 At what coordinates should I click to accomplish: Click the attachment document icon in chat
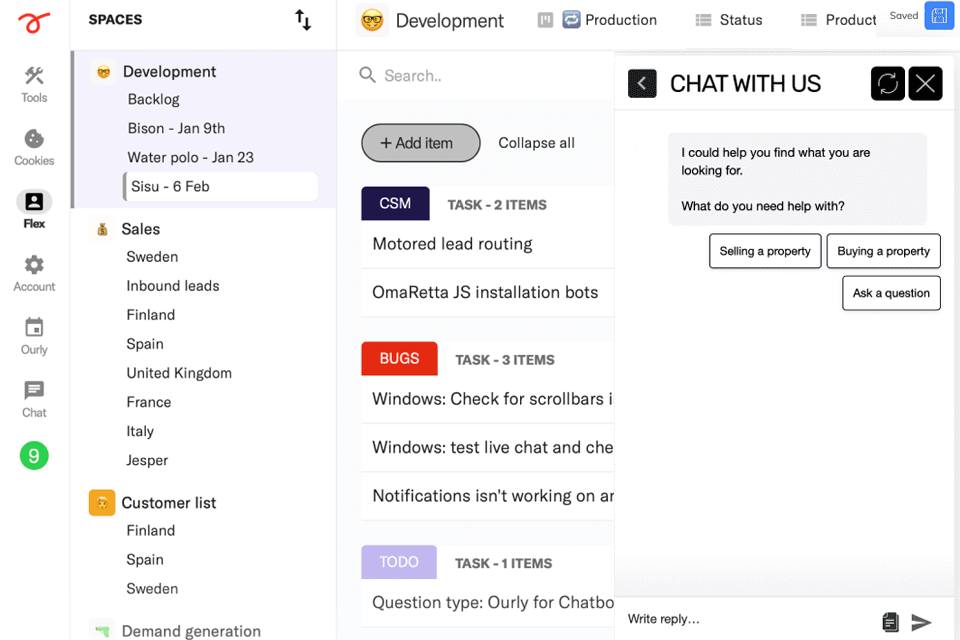(891, 622)
